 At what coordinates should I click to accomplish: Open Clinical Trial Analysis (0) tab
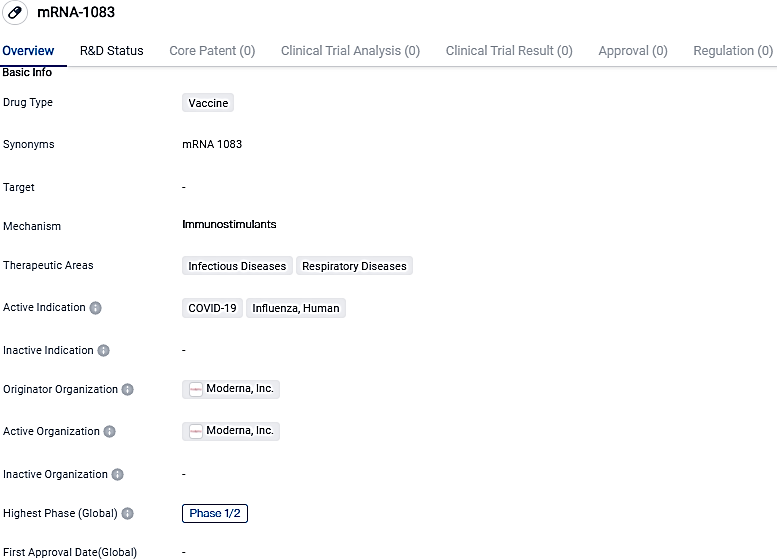350,51
